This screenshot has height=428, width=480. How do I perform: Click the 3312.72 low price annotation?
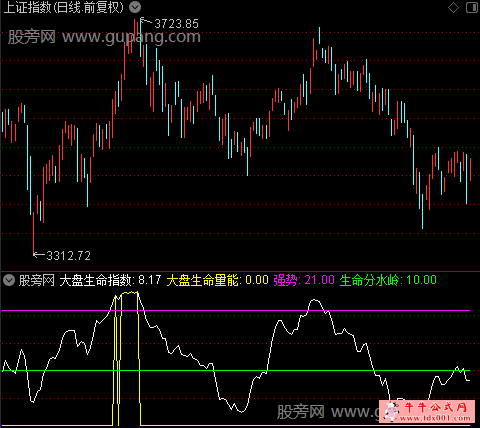[68, 256]
